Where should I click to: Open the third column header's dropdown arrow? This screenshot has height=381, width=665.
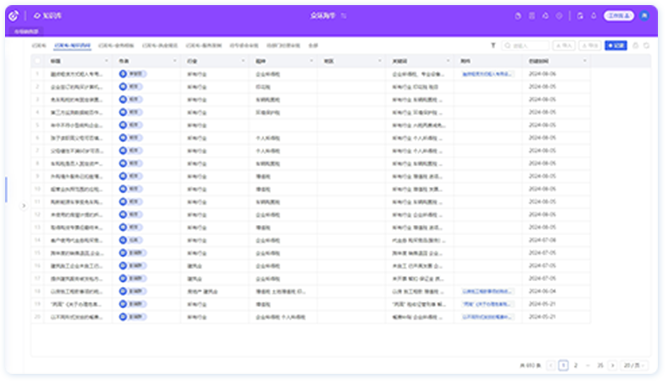pyautogui.click(x=243, y=61)
